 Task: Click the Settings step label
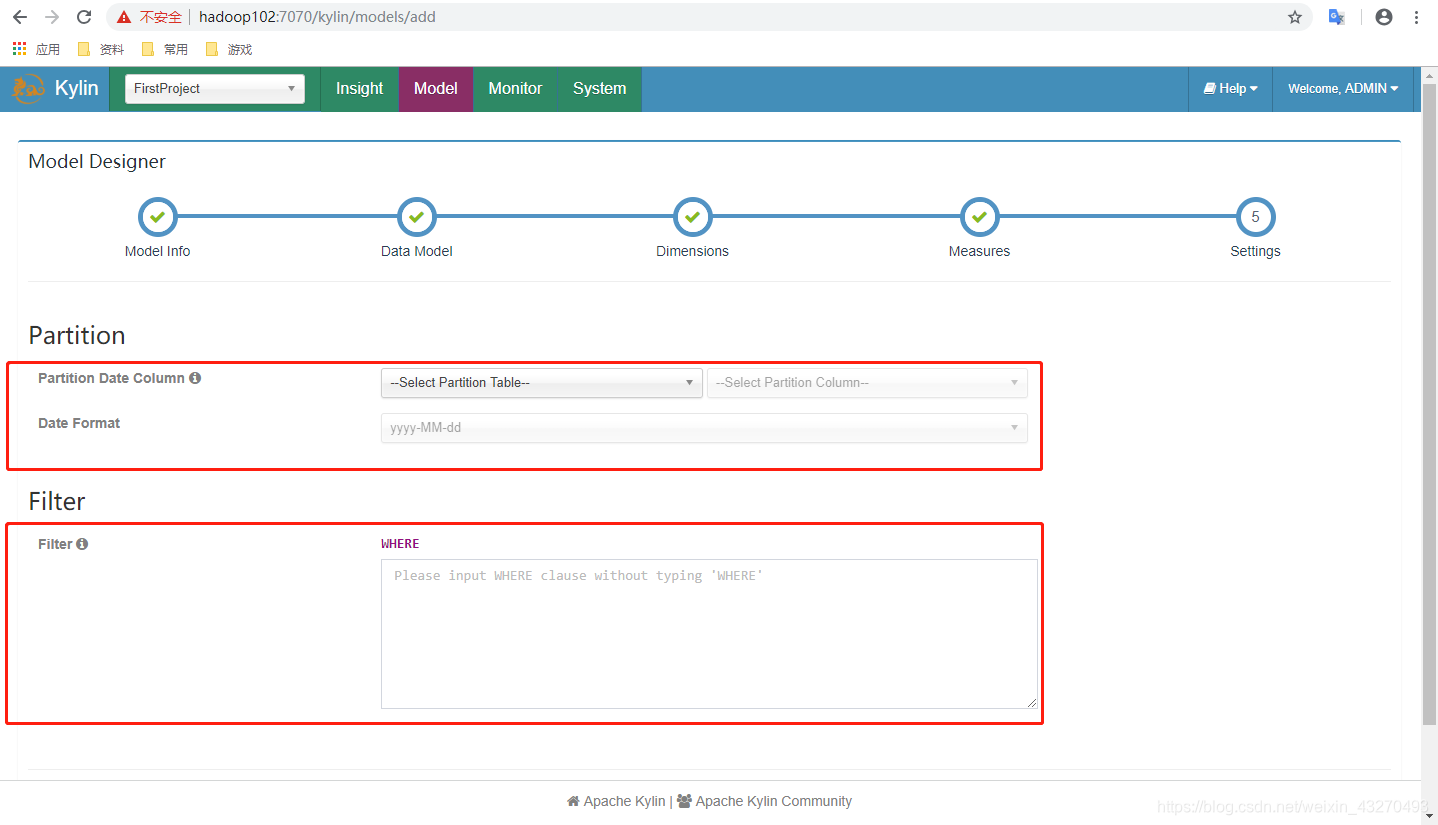[1256, 251]
